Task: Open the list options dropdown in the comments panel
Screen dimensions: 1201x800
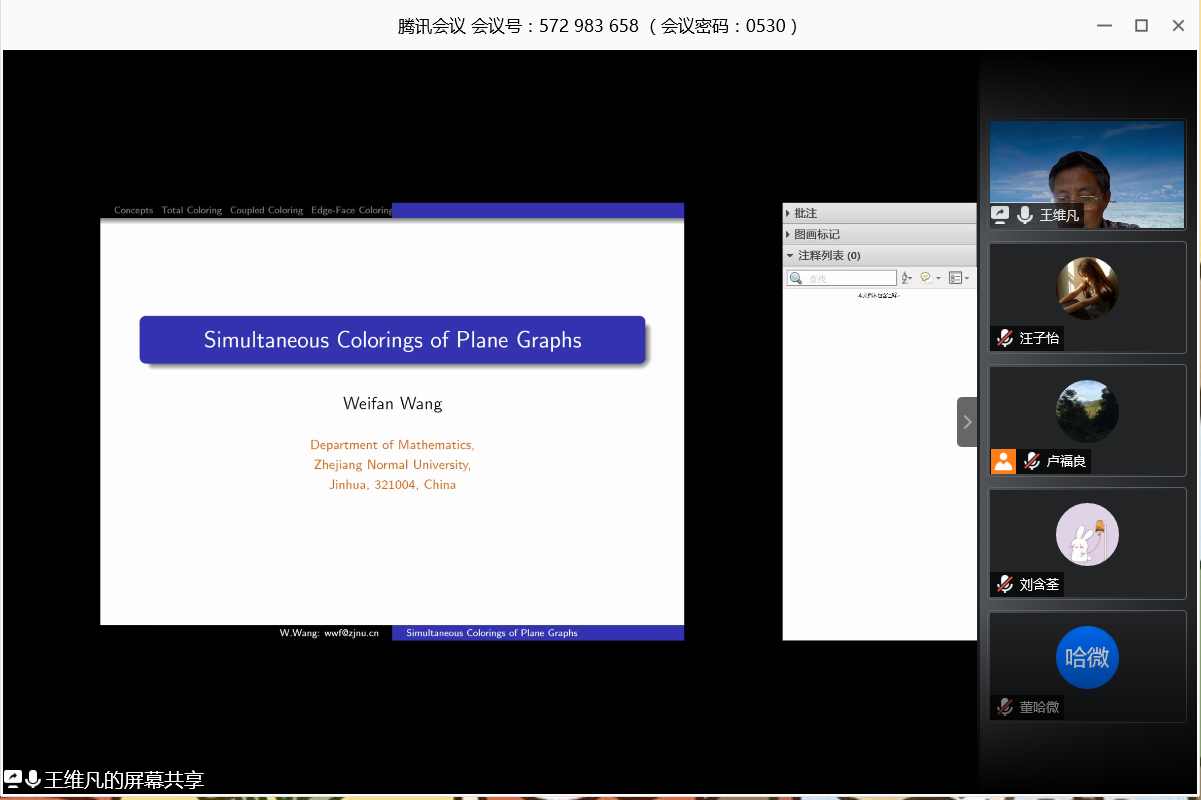Action: pyautogui.click(x=958, y=278)
